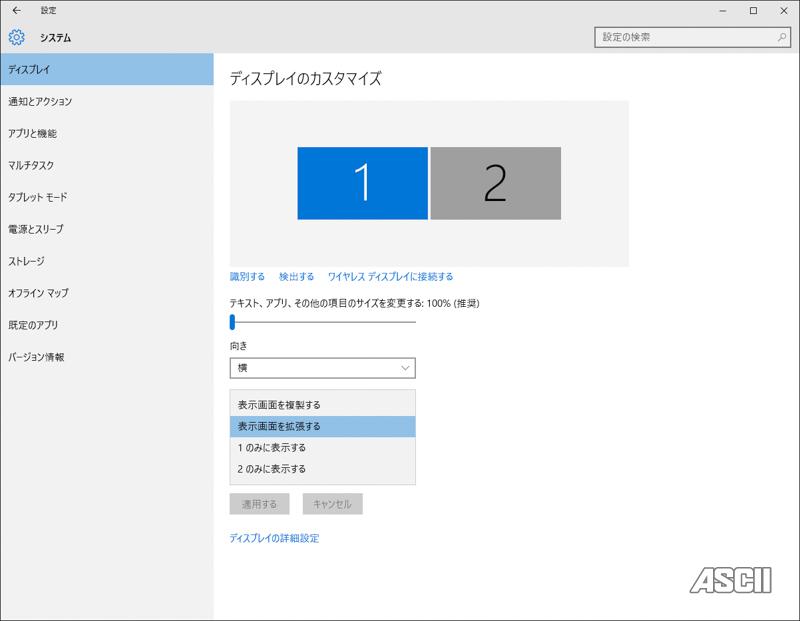The height and width of the screenshot is (621, 800).
Task: Open 電源とスリープ settings
Action: [107, 229]
